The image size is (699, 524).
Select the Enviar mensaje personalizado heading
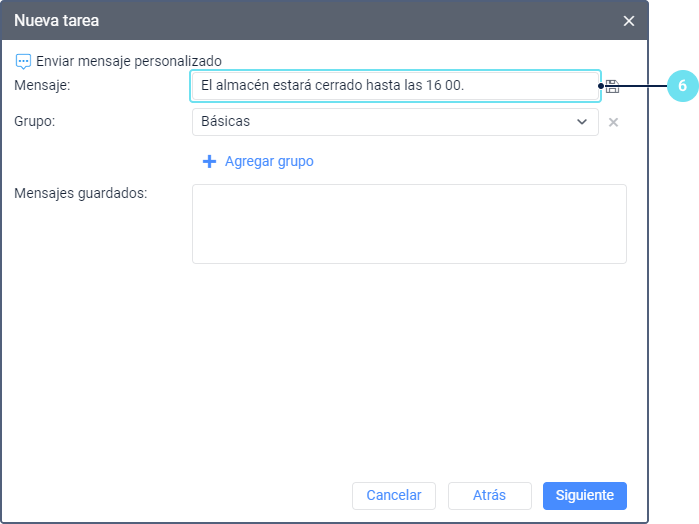click(128, 61)
